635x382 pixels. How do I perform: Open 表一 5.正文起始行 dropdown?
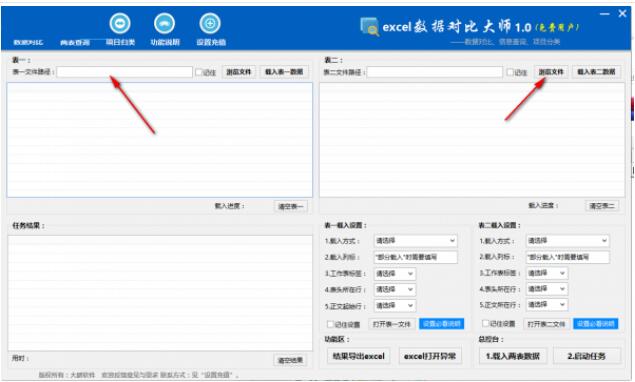tap(394, 305)
